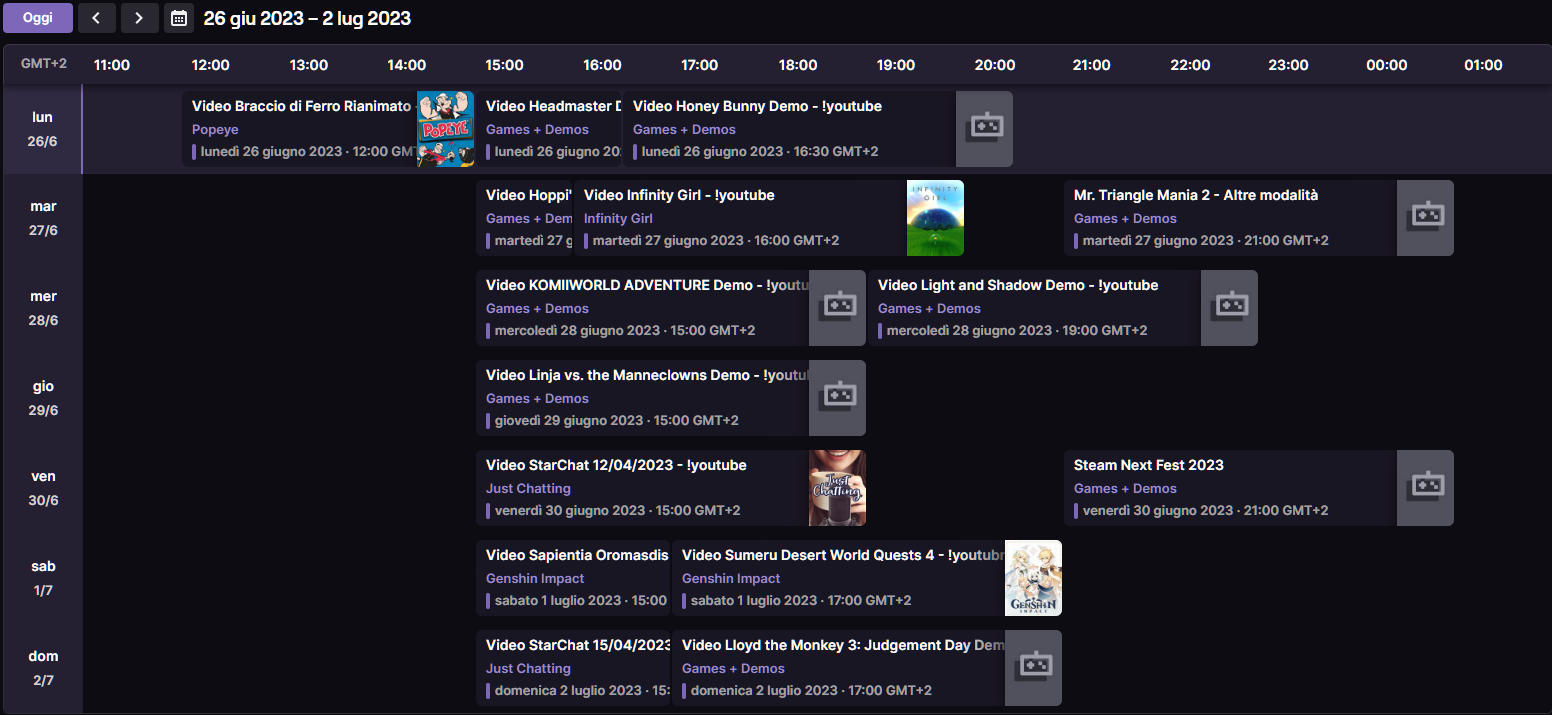Image resolution: width=1552 pixels, height=715 pixels.
Task: Open Video Sumeru Desert World Quests 4 event
Action: [x=840, y=555]
